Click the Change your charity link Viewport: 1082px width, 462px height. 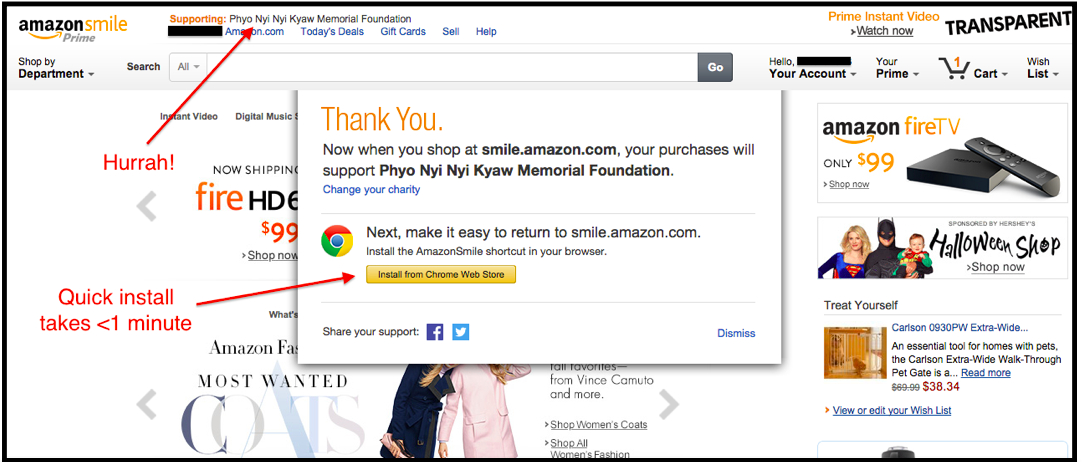pyautogui.click(x=371, y=190)
